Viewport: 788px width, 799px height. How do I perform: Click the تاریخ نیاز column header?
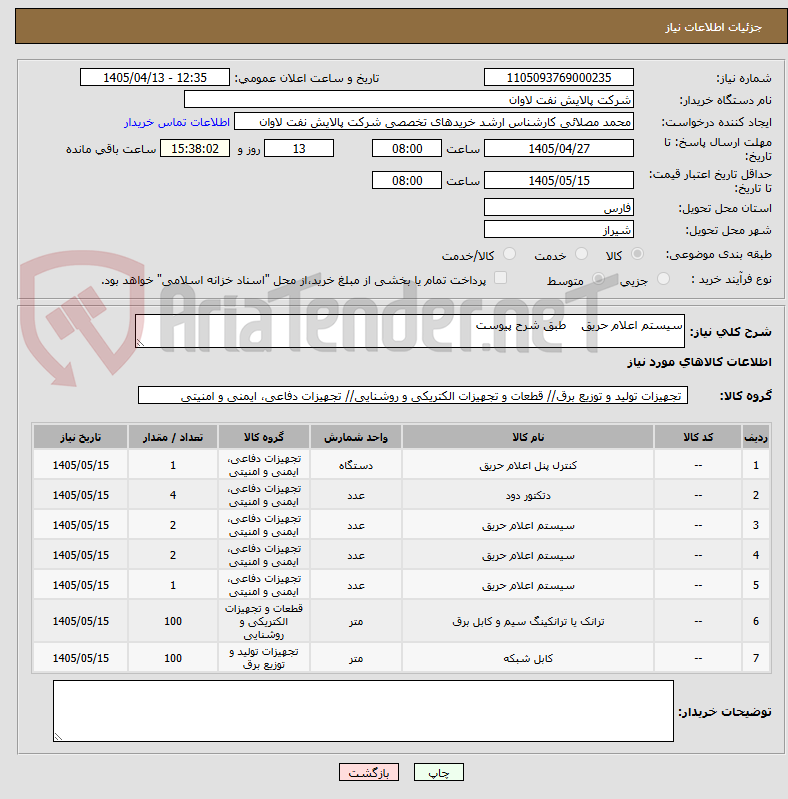81,437
